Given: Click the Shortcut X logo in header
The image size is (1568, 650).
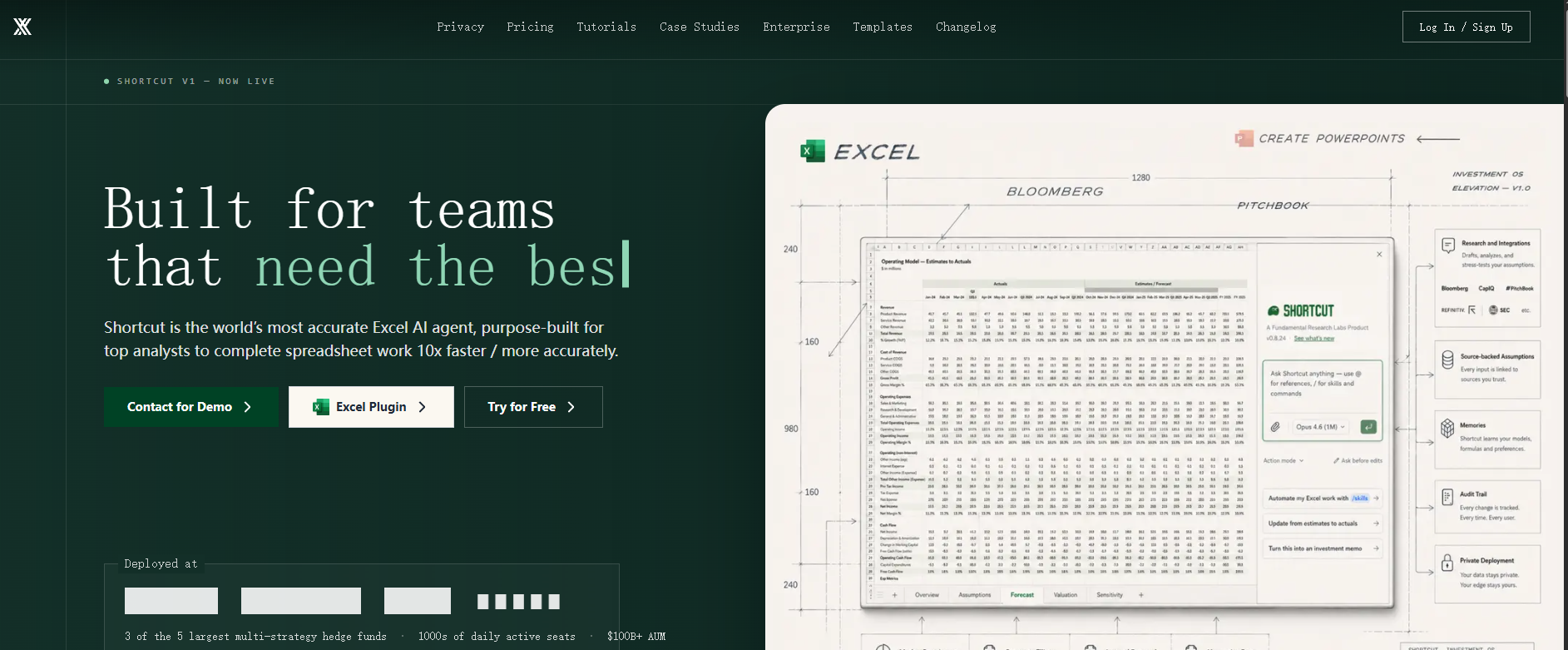Looking at the screenshot, I should pos(22,27).
